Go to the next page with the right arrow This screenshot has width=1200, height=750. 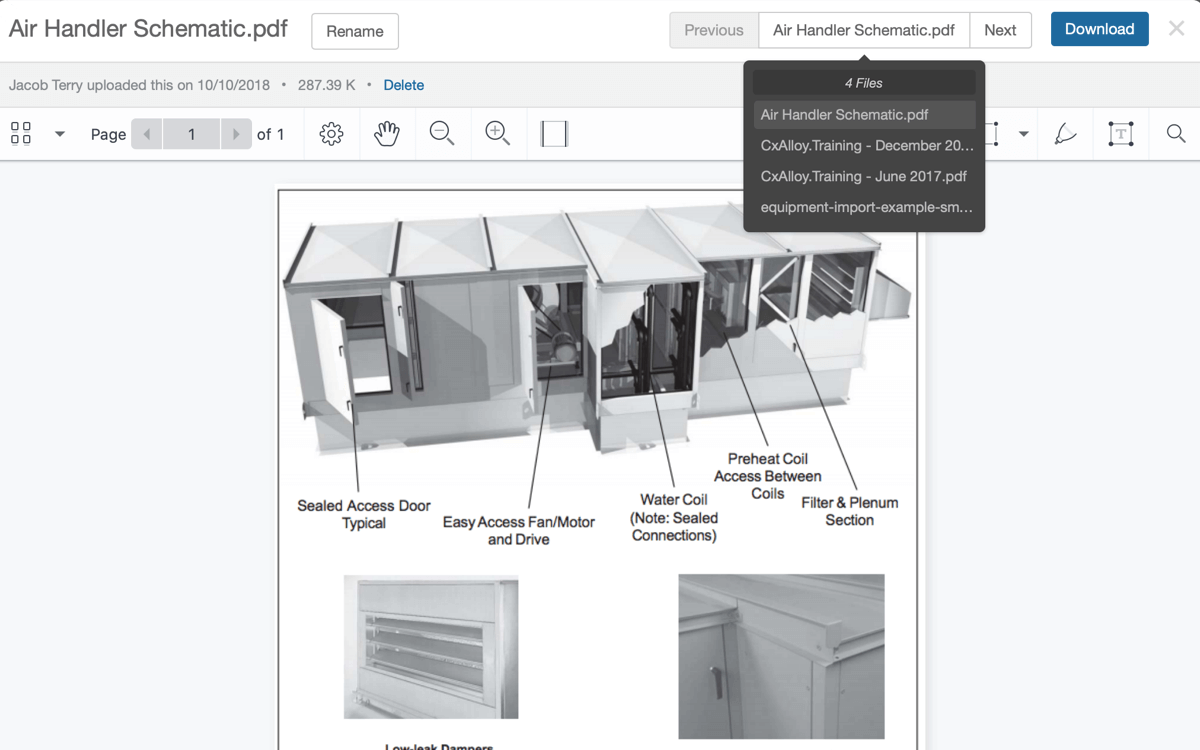pos(236,134)
